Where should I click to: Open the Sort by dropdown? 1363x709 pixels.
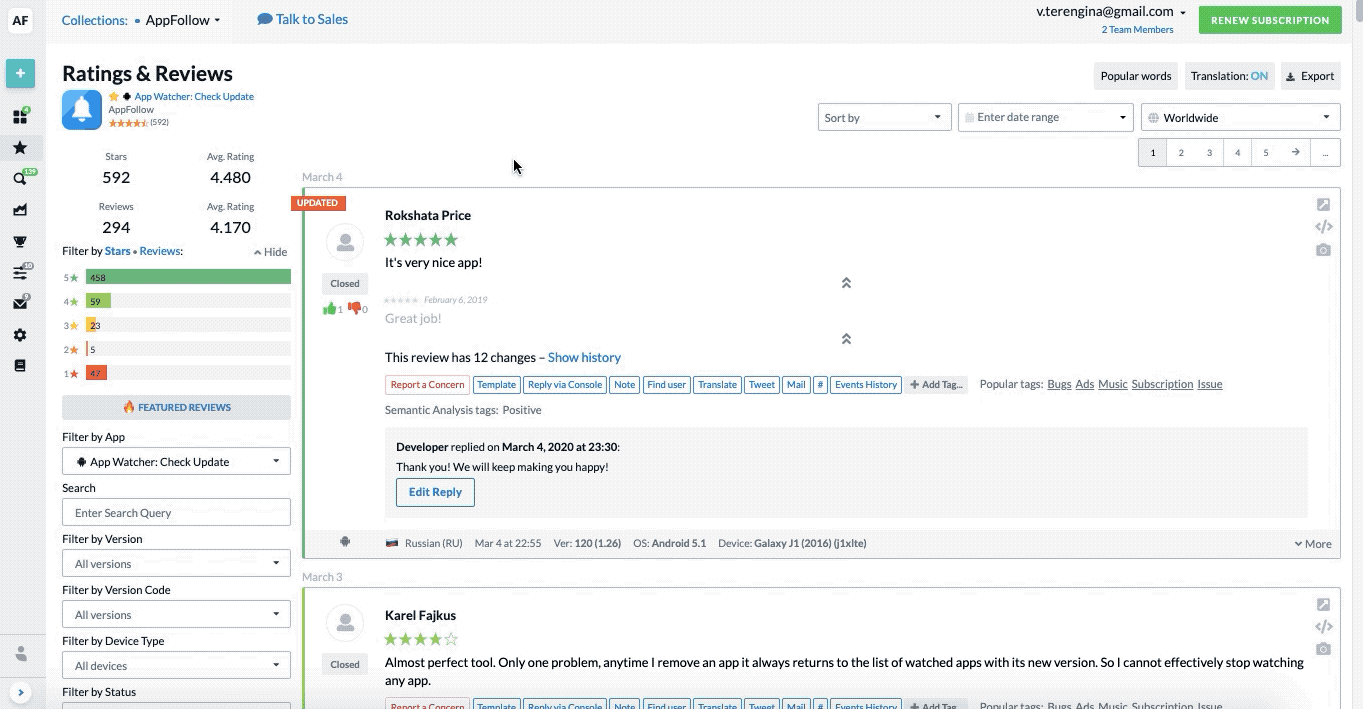(884, 117)
